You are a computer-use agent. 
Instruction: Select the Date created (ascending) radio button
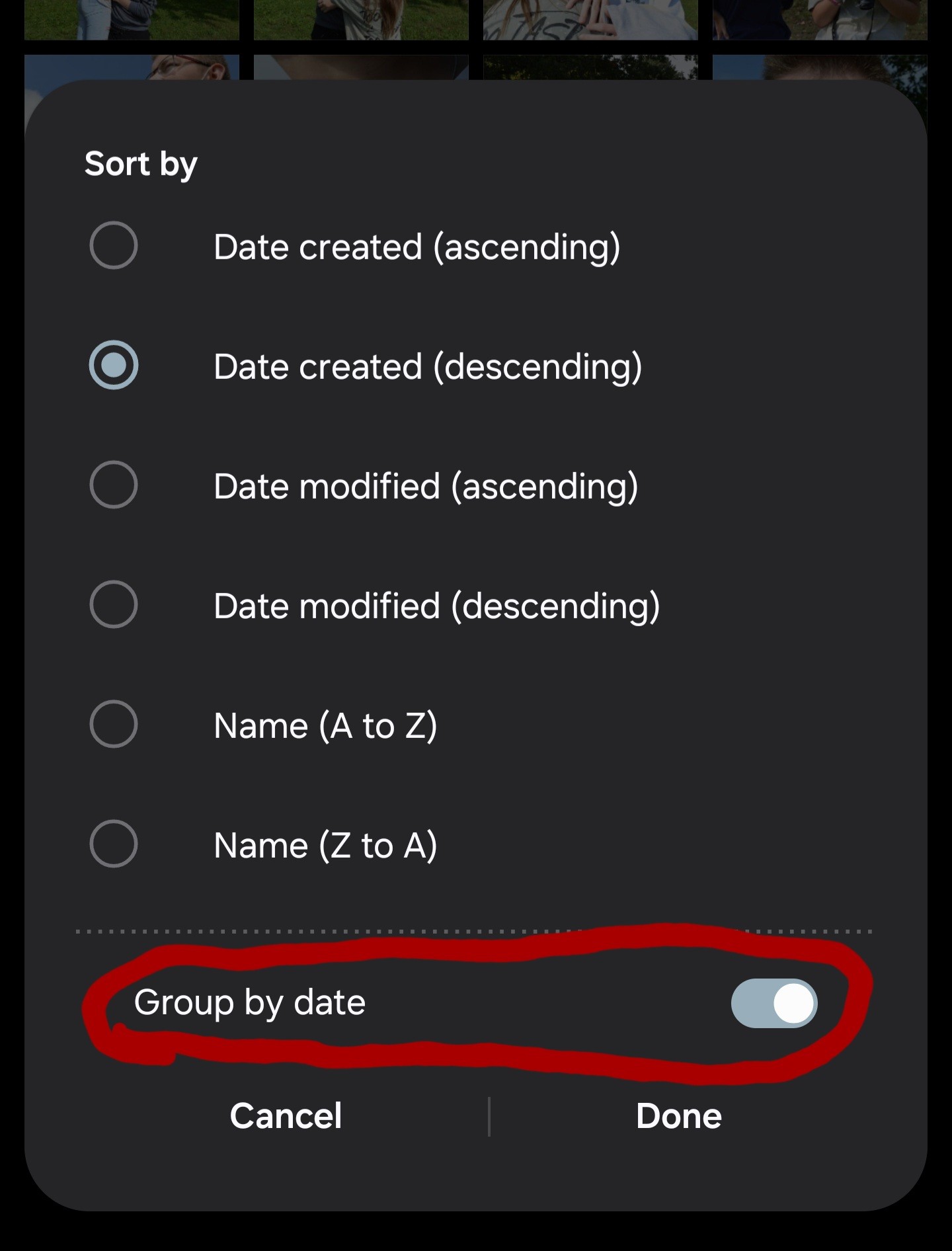(x=114, y=245)
